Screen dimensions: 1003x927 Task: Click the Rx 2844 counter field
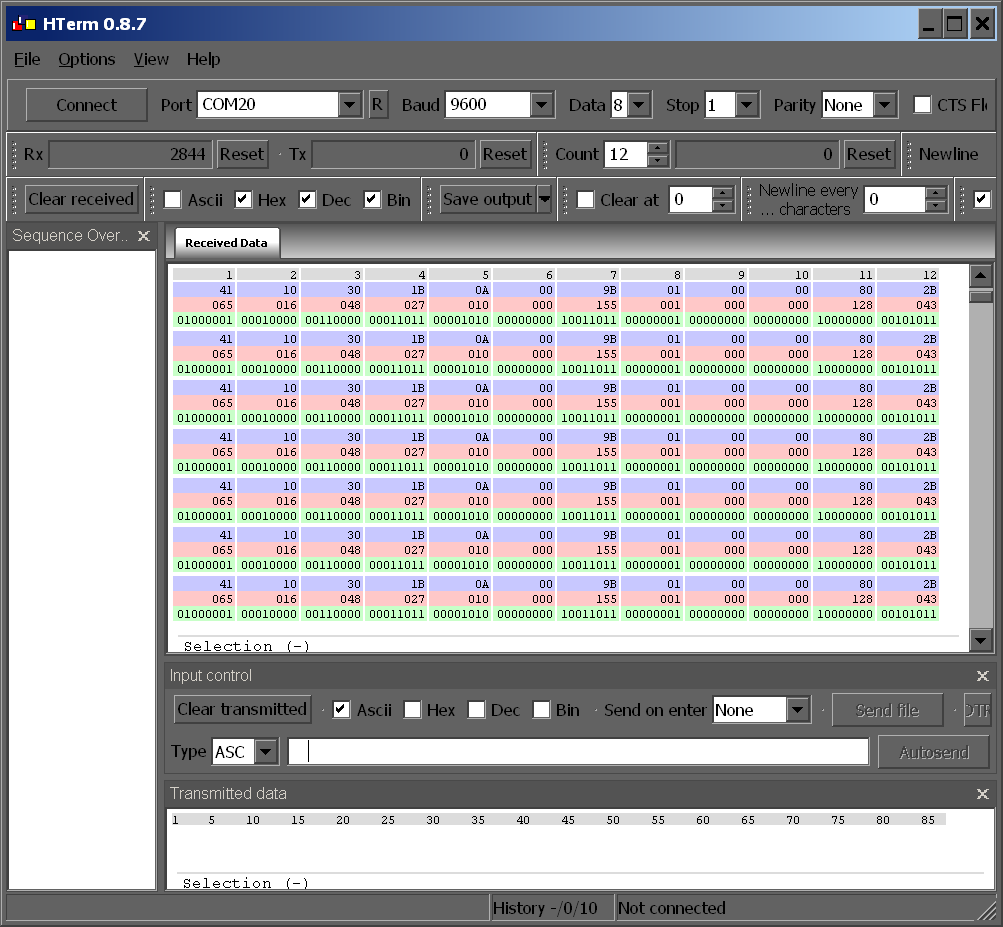(x=130, y=154)
